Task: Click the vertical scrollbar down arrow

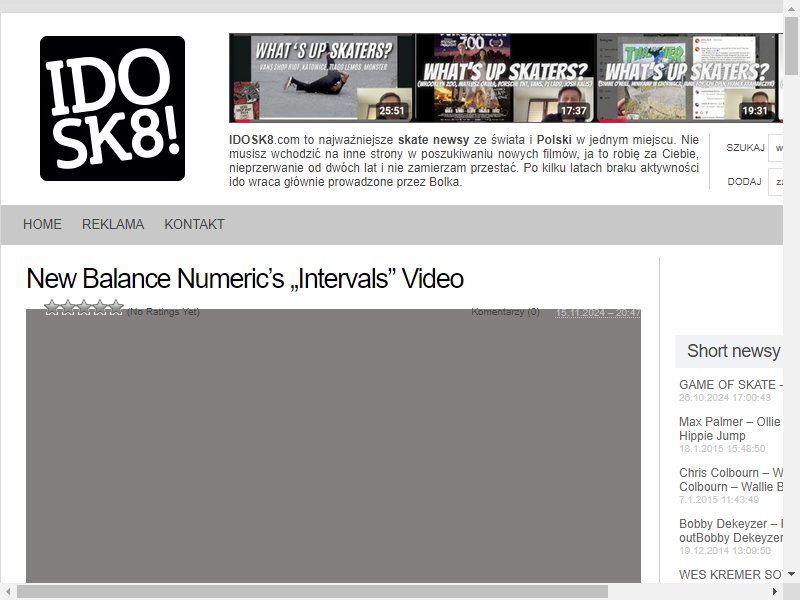Action: pos(791,574)
